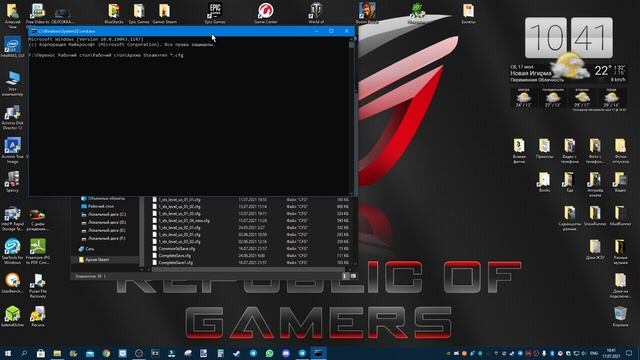Select file 1_sts_level_us_02_01.cfg
Viewport: 640px width, 360px height.
click(179, 227)
